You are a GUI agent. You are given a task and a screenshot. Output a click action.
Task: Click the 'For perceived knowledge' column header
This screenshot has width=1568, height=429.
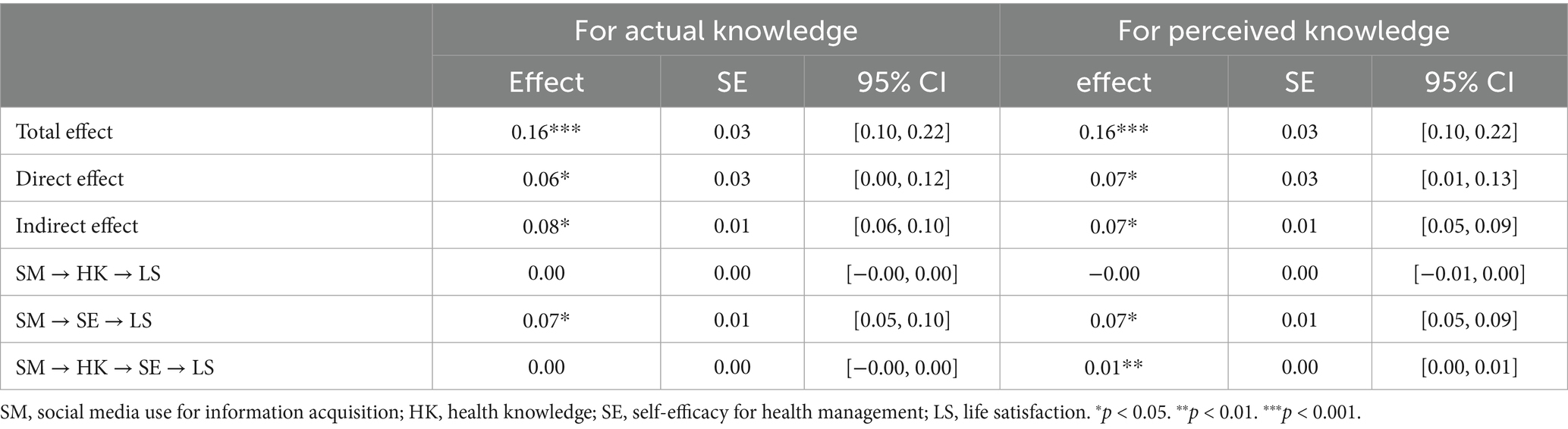click(x=1284, y=30)
